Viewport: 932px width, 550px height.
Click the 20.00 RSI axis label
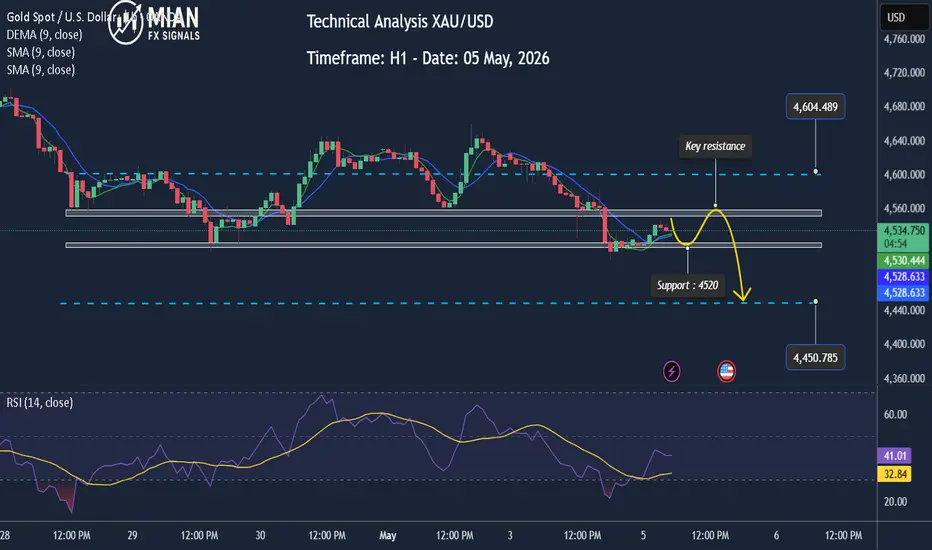coord(895,502)
